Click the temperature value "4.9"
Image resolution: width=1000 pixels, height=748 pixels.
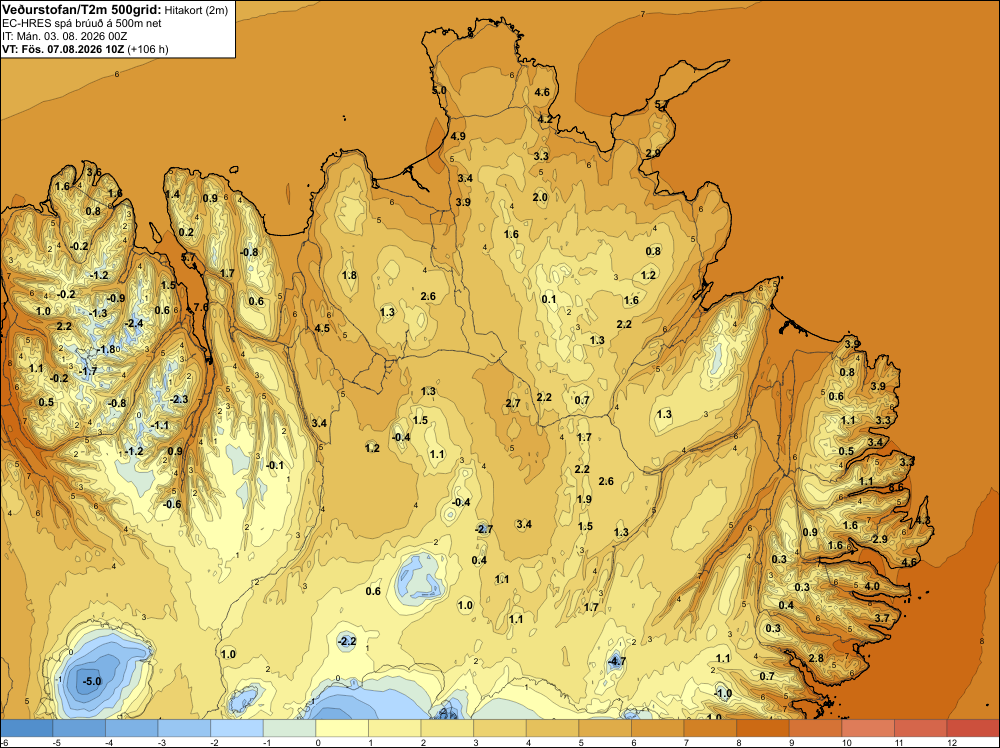(x=458, y=136)
